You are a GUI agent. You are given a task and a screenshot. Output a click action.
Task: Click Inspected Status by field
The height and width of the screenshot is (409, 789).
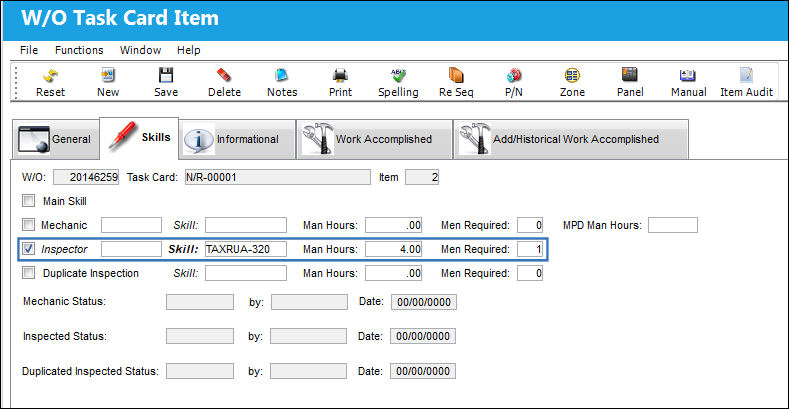pos(308,336)
